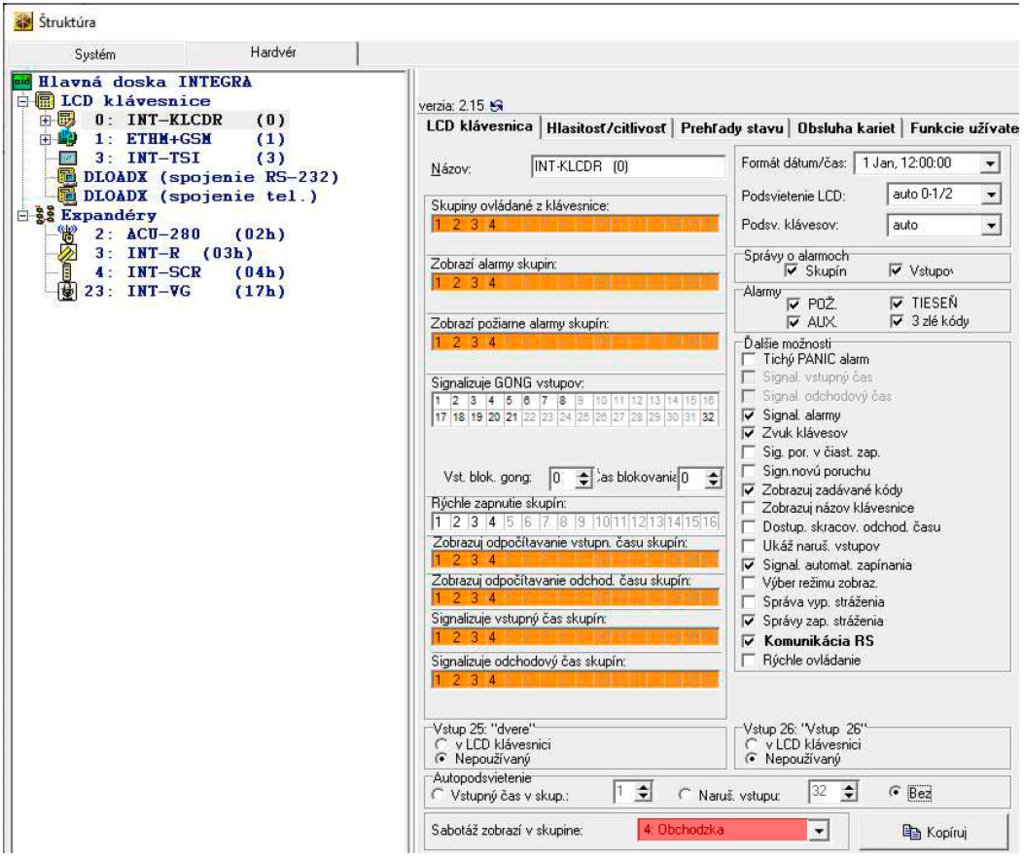Click group 4 in orange Zobrazí alarmy skupín bar
Image resolution: width=1024 pixels, height=859 pixels.
492,282
